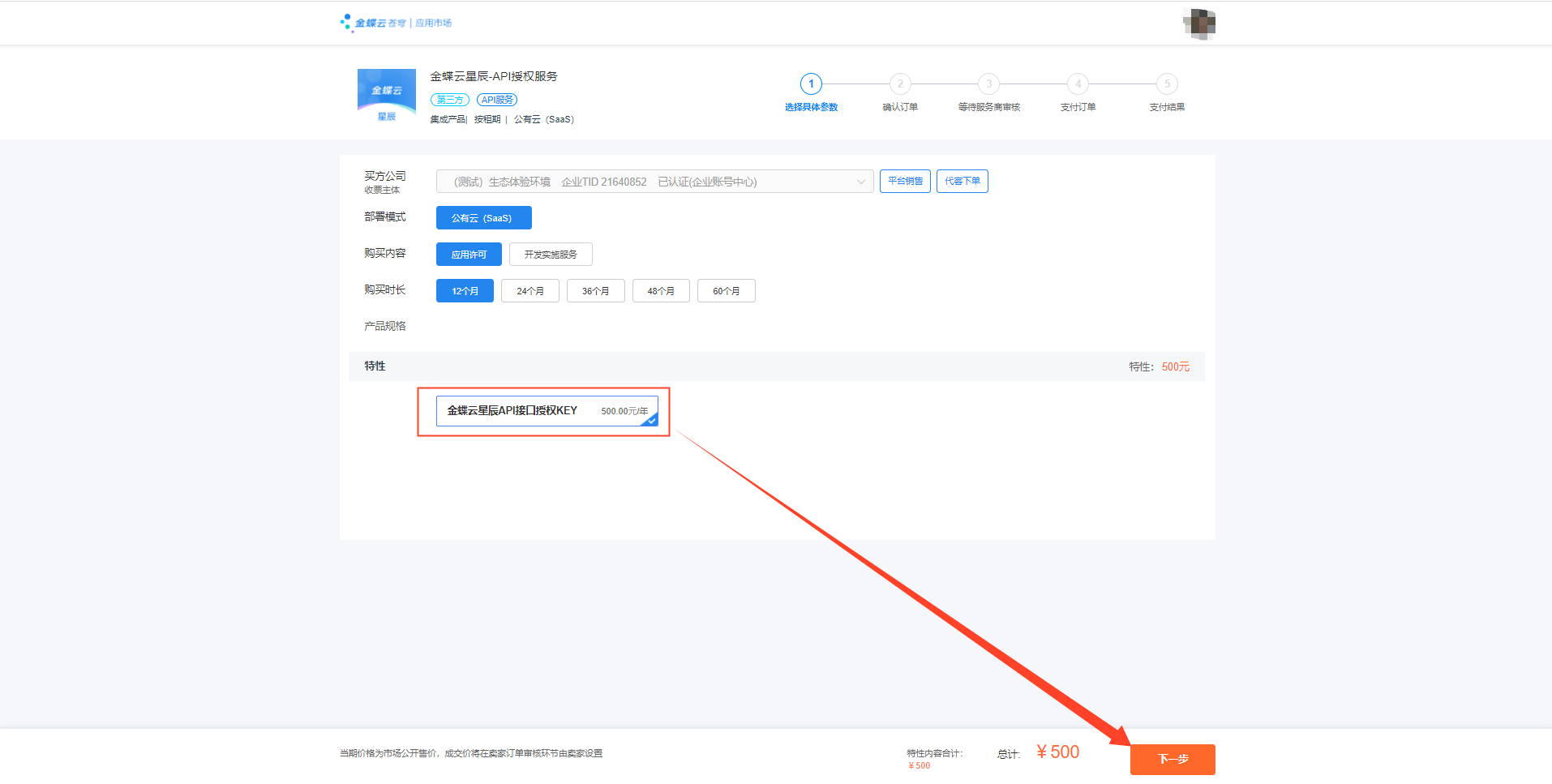Click step 4 支付订单 circle
This screenshot has width=1552, height=784.
pyautogui.click(x=1078, y=84)
